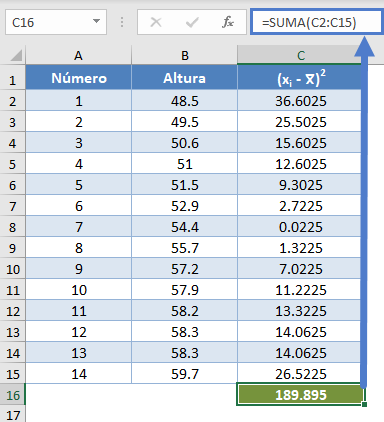
Task: Click the Cancel (X) formula button
Action: coord(156,22)
